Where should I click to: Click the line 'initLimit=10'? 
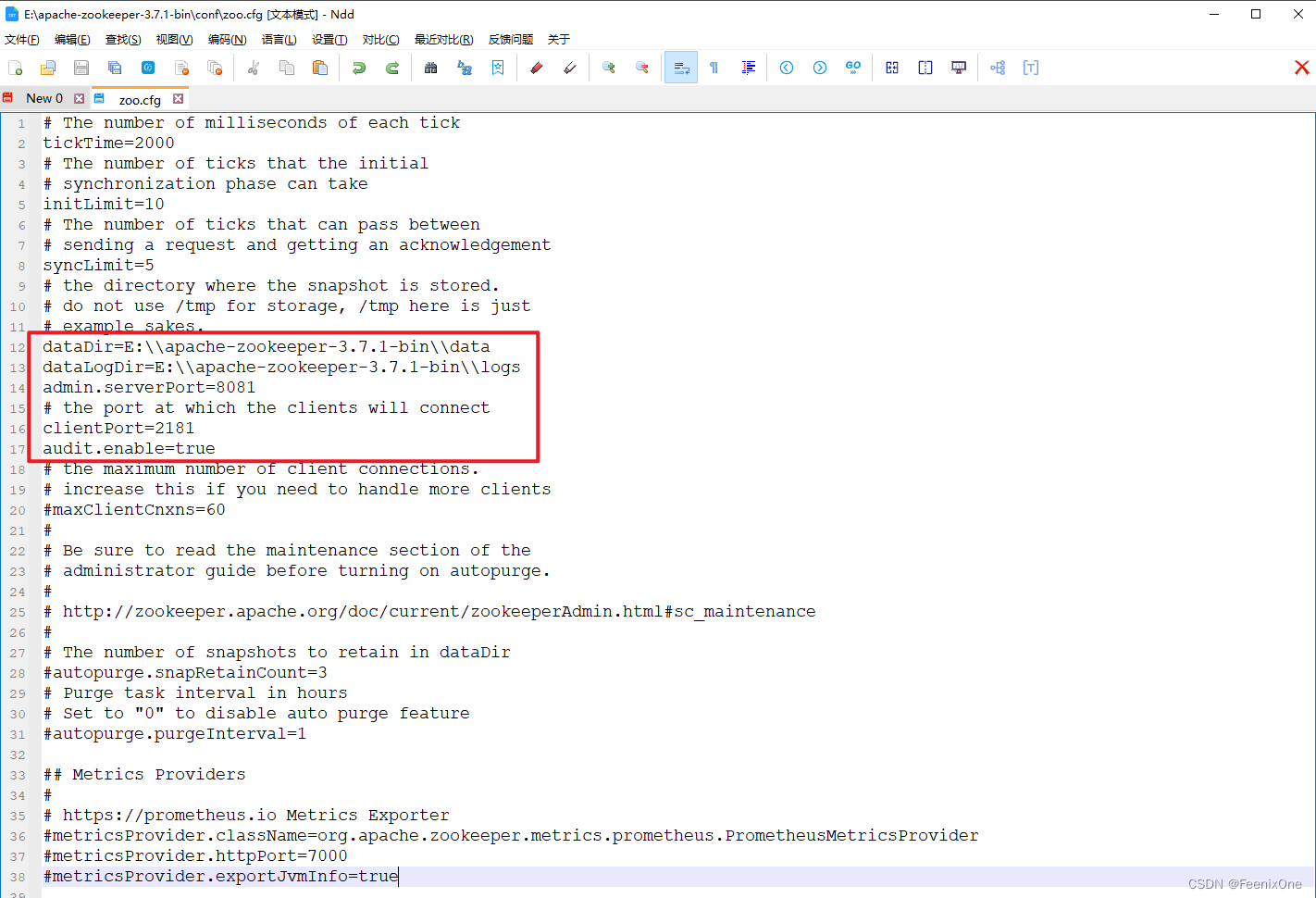(x=104, y=204)
